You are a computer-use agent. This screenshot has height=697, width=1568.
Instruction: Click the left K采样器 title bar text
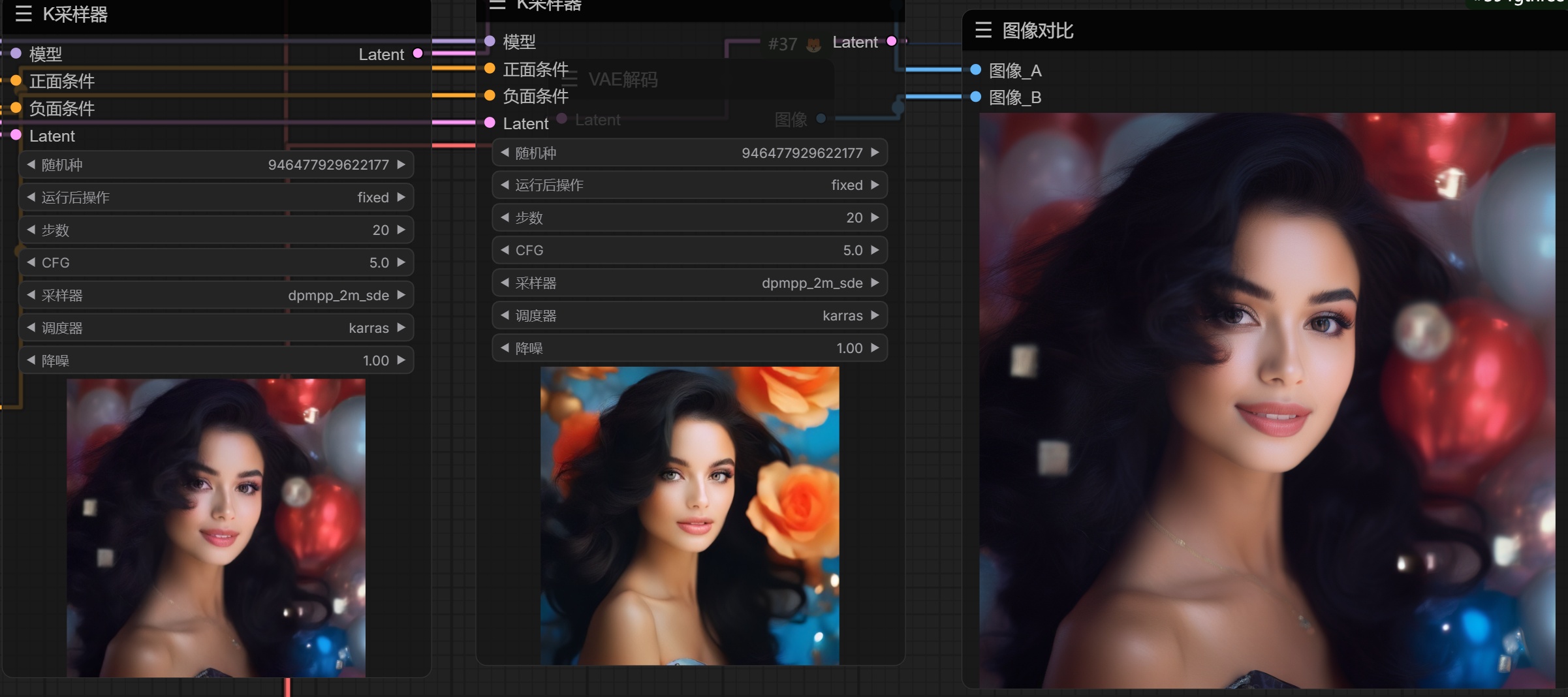(x=75, y=14)
